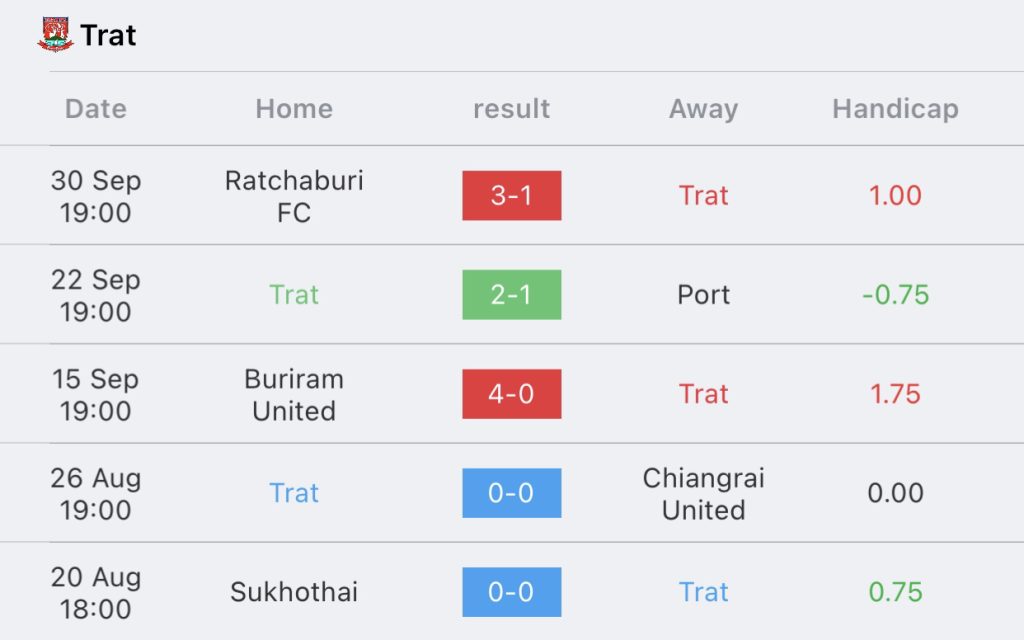Click the Handicap column header

coord(895,108)
